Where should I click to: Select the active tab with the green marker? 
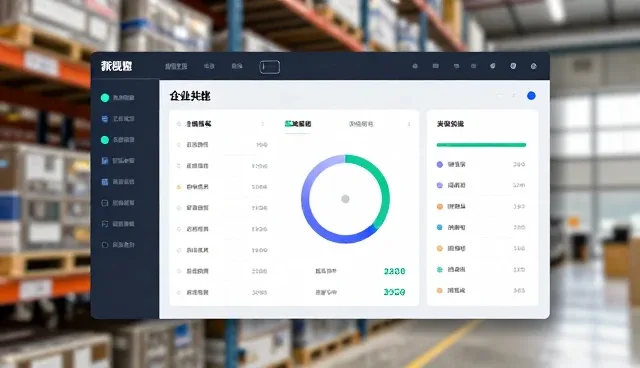[298, 124]
